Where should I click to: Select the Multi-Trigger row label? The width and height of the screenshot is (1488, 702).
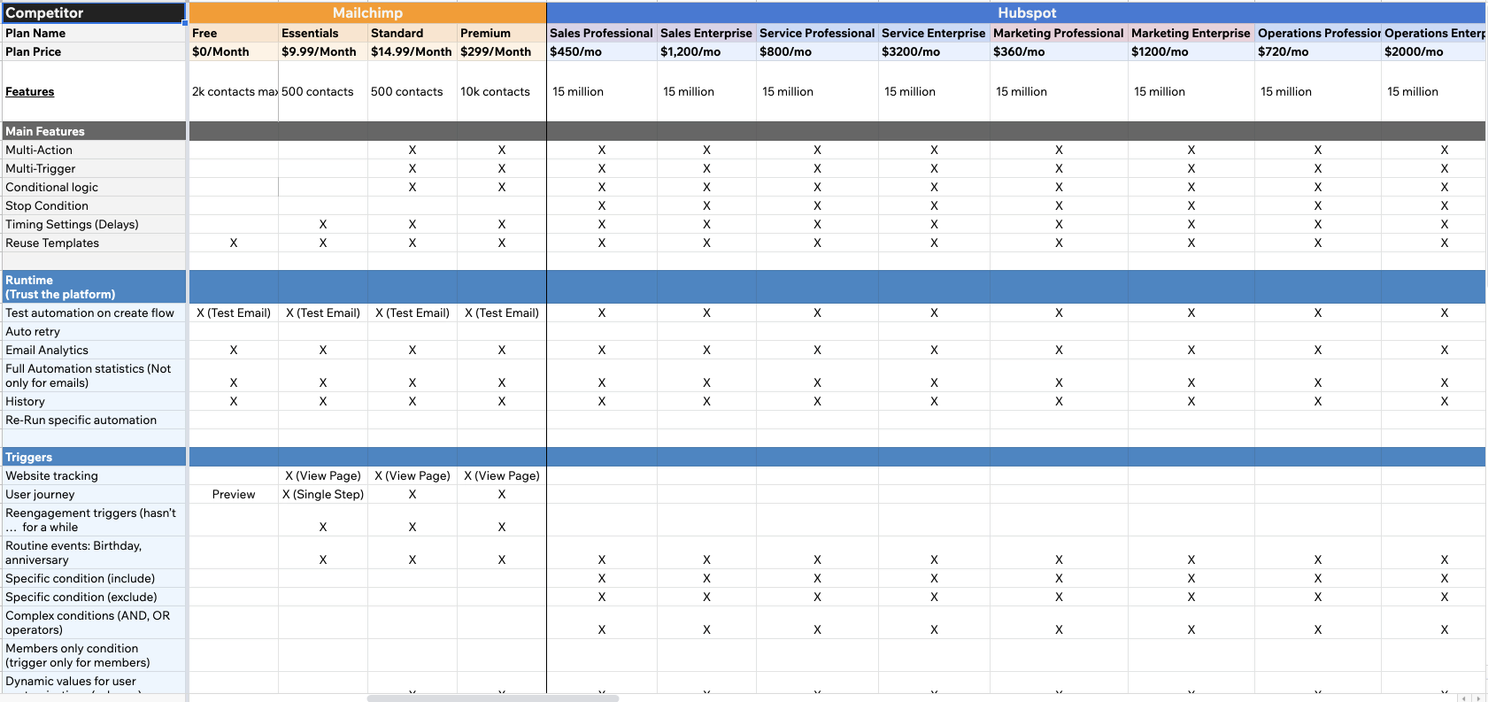coord(93,169)
